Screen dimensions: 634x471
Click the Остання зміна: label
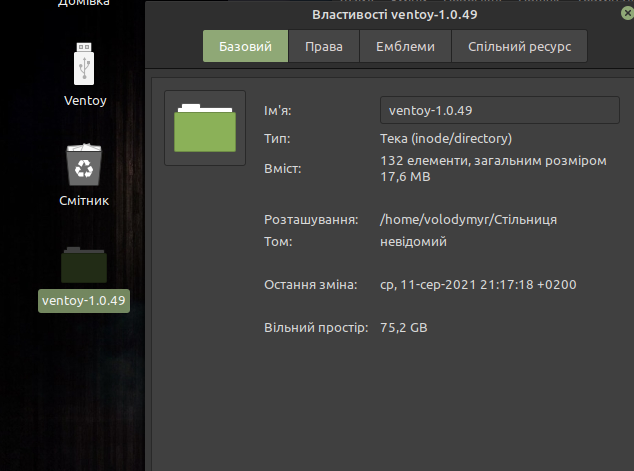311,285
